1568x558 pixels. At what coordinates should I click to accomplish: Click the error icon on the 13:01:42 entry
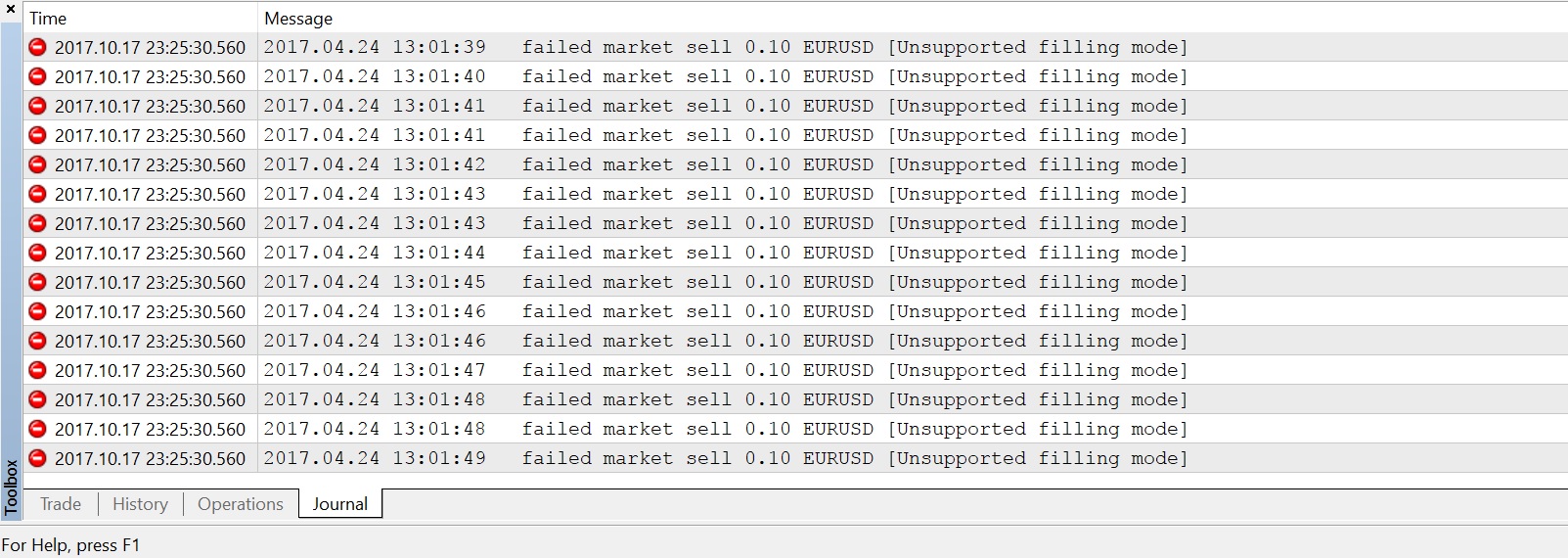37,164
